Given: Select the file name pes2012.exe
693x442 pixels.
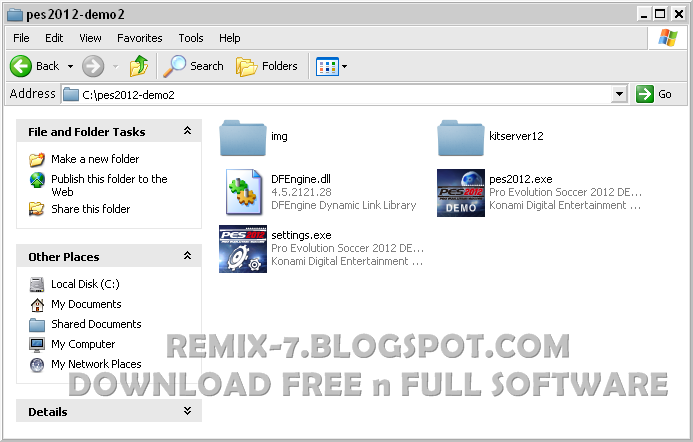Looking at the screenshot, I should (x=521, y=179).
